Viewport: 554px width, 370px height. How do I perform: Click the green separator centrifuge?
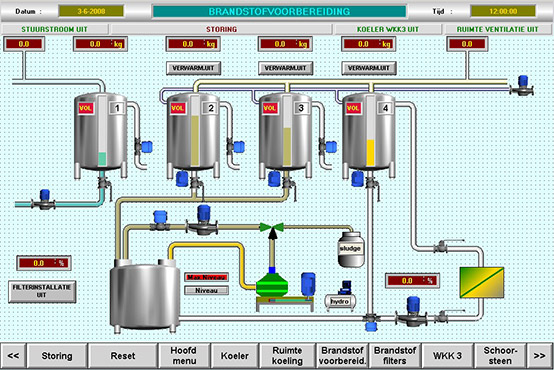[x=272, y=285]
